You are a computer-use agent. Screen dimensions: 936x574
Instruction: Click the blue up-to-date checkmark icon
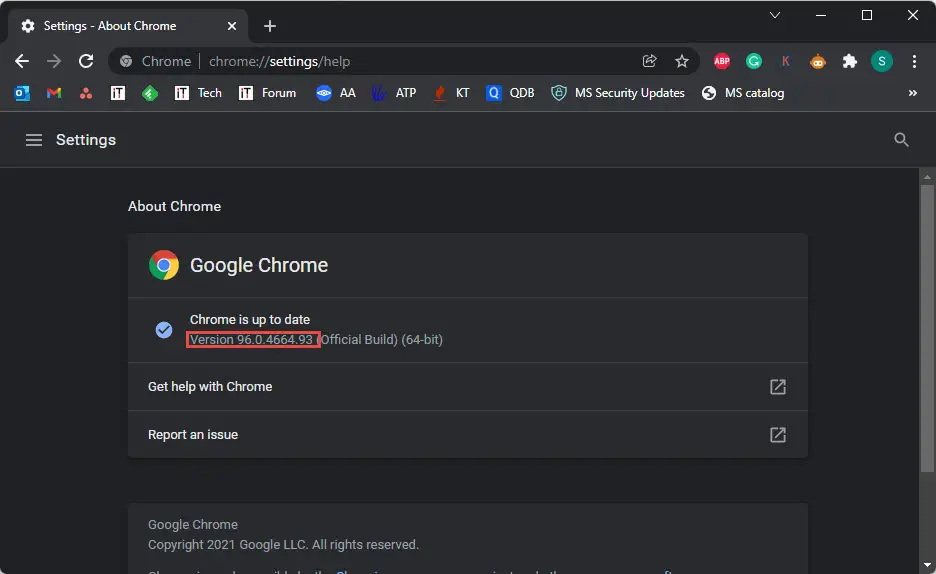click(164, 329)
